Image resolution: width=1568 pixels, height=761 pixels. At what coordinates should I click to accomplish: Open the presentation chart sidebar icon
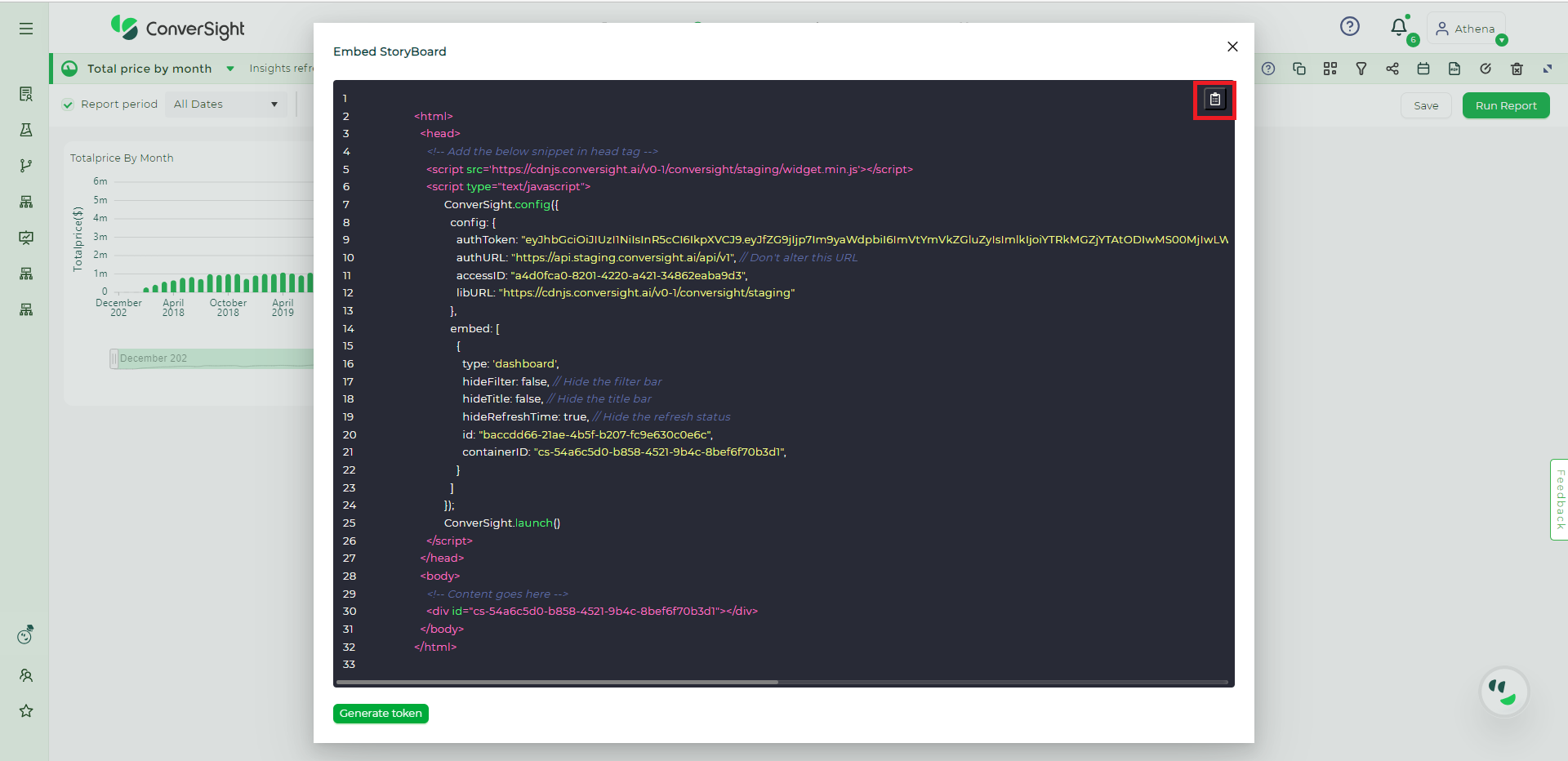coord(26,238)
